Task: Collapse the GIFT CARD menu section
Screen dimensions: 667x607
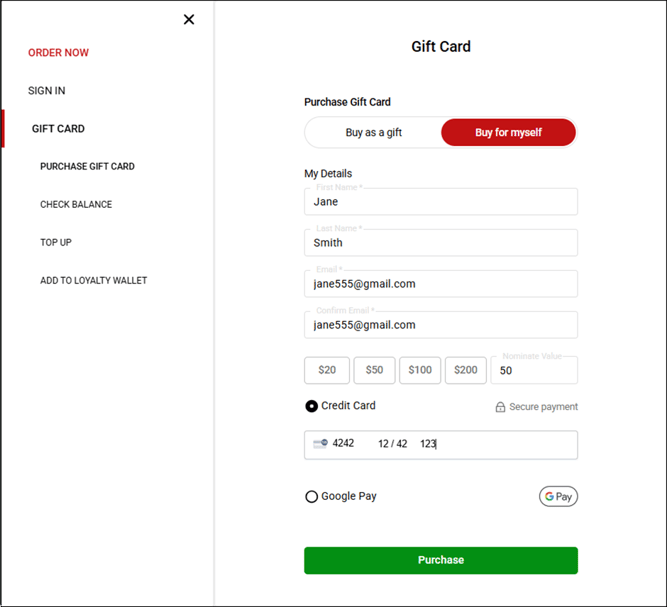Action: coord(58,129)
